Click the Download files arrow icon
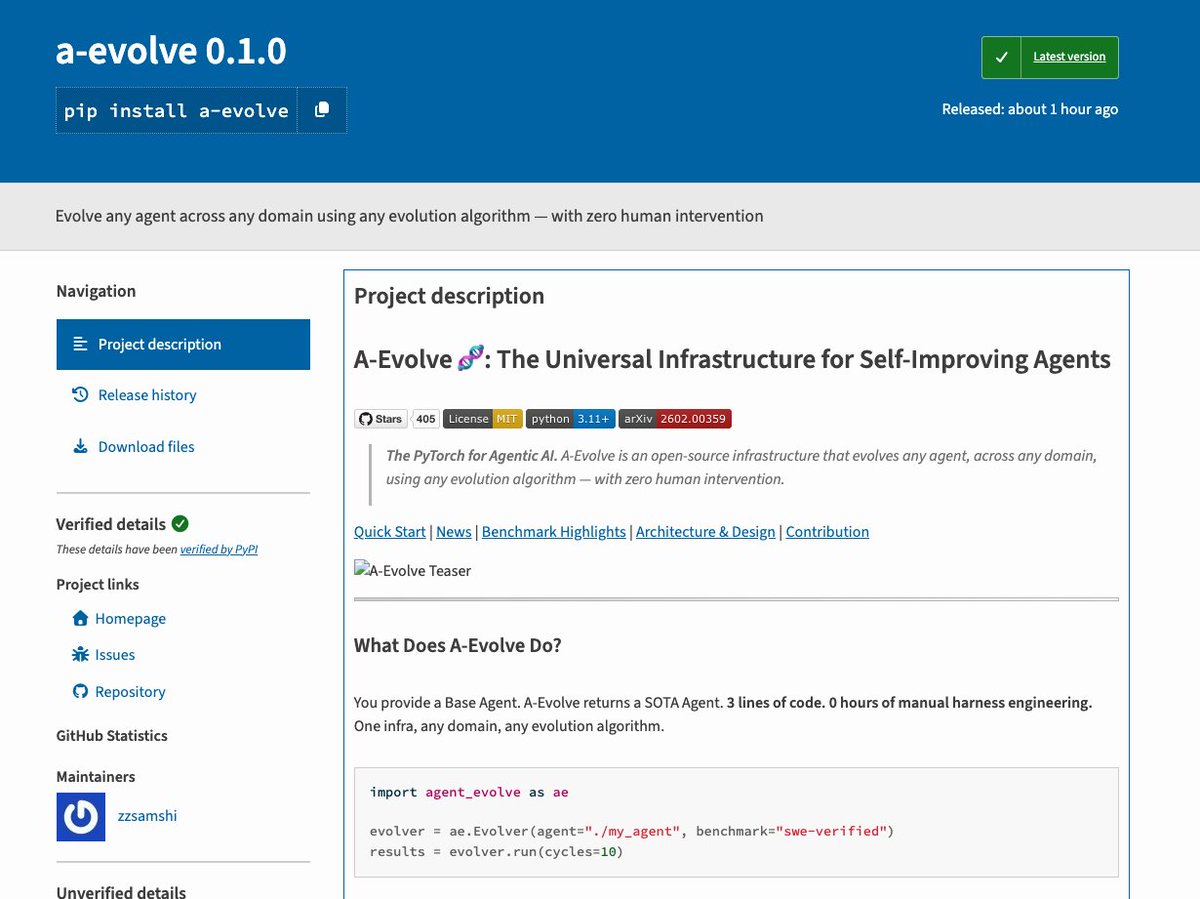This screenshot has width=1200, height=899. pos(81,447)
